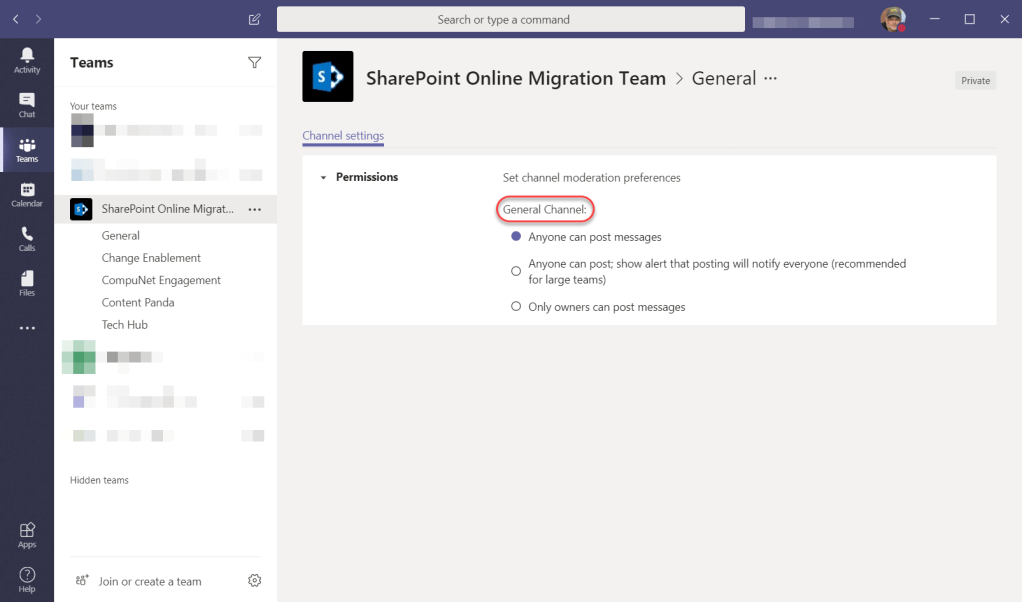Select 'Only owners can post messages' option
1022x602 pixels.
516,307
